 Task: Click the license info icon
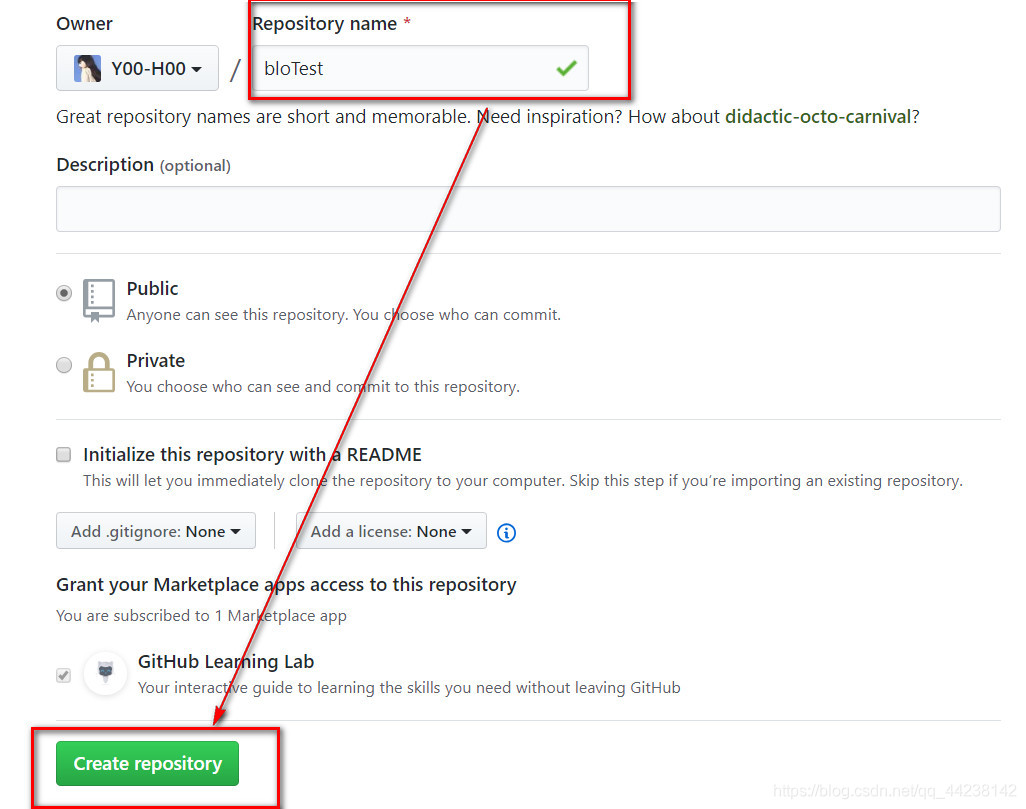coord(506,533)
